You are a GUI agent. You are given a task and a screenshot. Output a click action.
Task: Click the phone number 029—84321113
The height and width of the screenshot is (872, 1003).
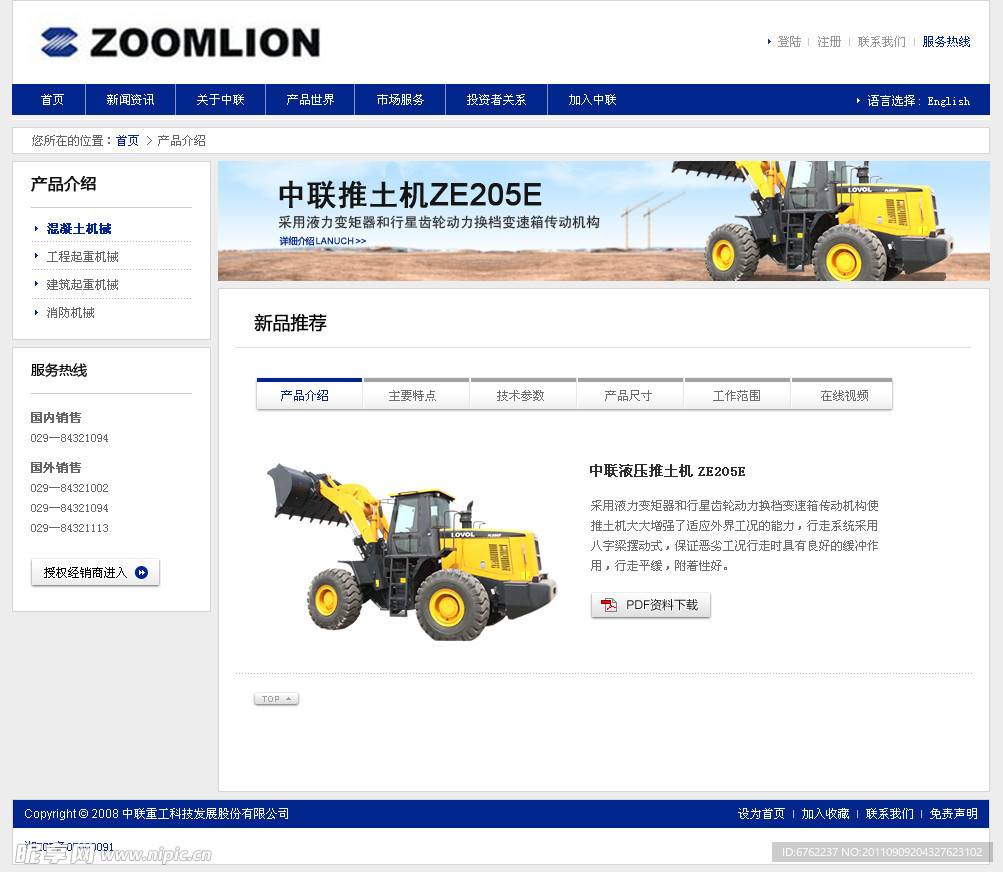click(69, 528)
